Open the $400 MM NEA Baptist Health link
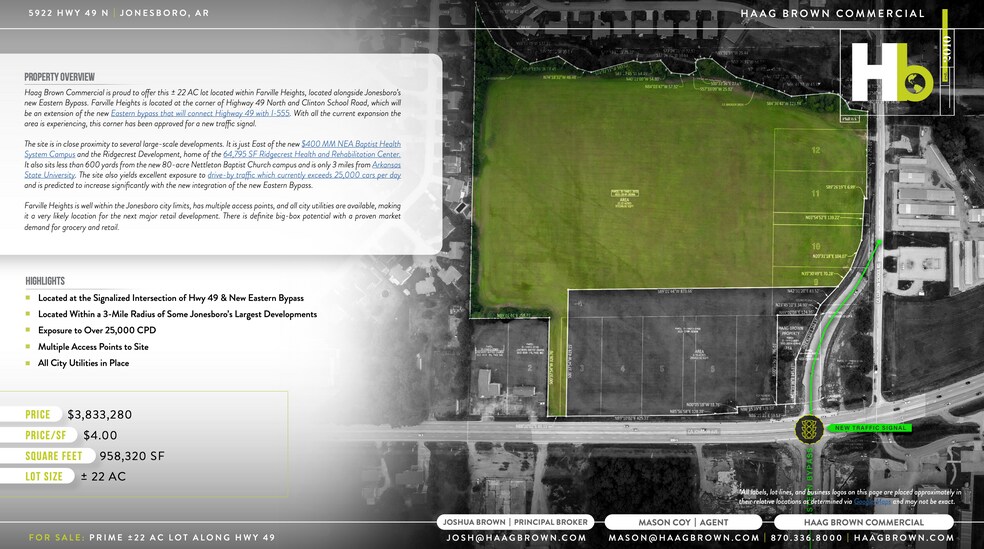This screenshot has height=549, width=984. click(350, 144)
